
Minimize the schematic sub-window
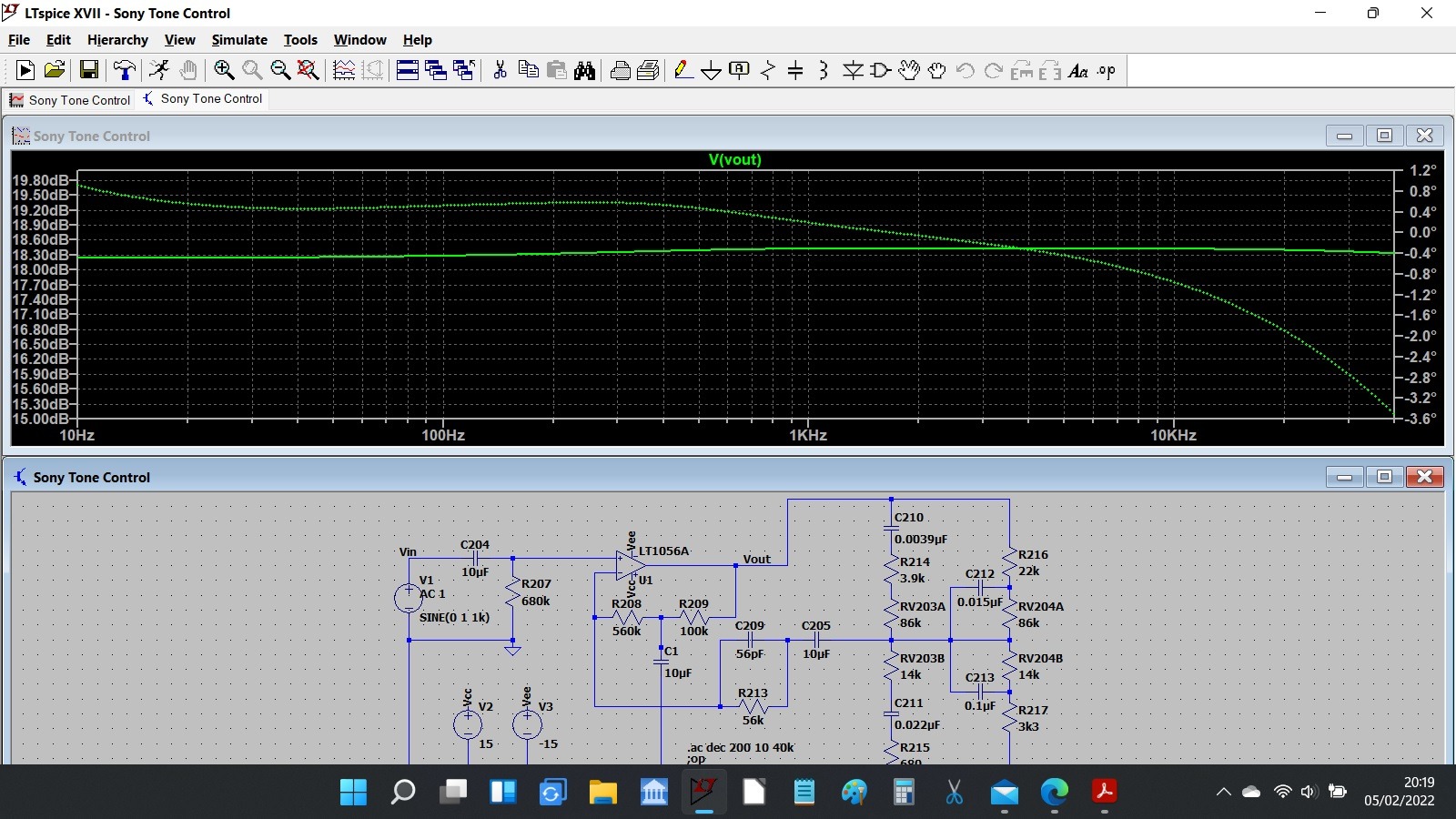click(1344, 477)
